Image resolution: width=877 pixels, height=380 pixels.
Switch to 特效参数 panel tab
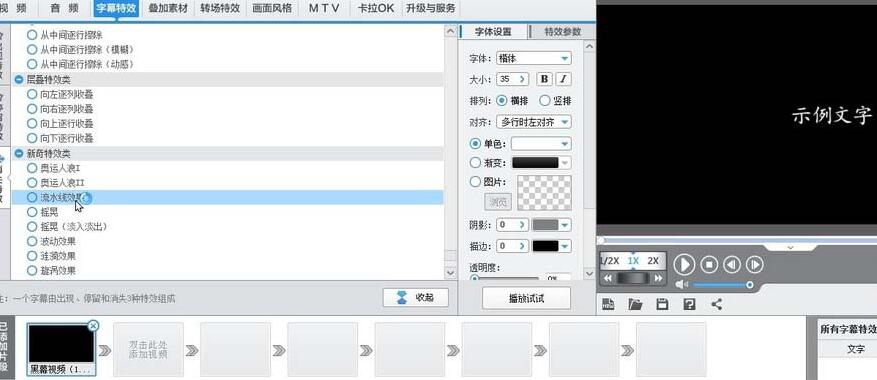click(563, 32)
